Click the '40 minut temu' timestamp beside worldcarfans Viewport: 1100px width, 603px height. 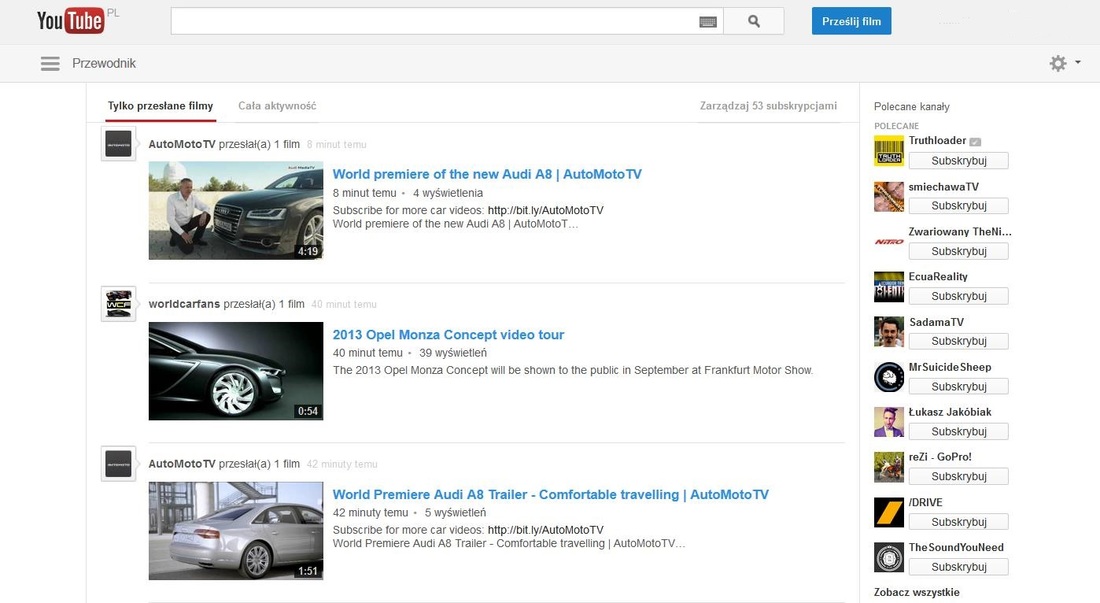pyautogui.click(x=344, y=304)
